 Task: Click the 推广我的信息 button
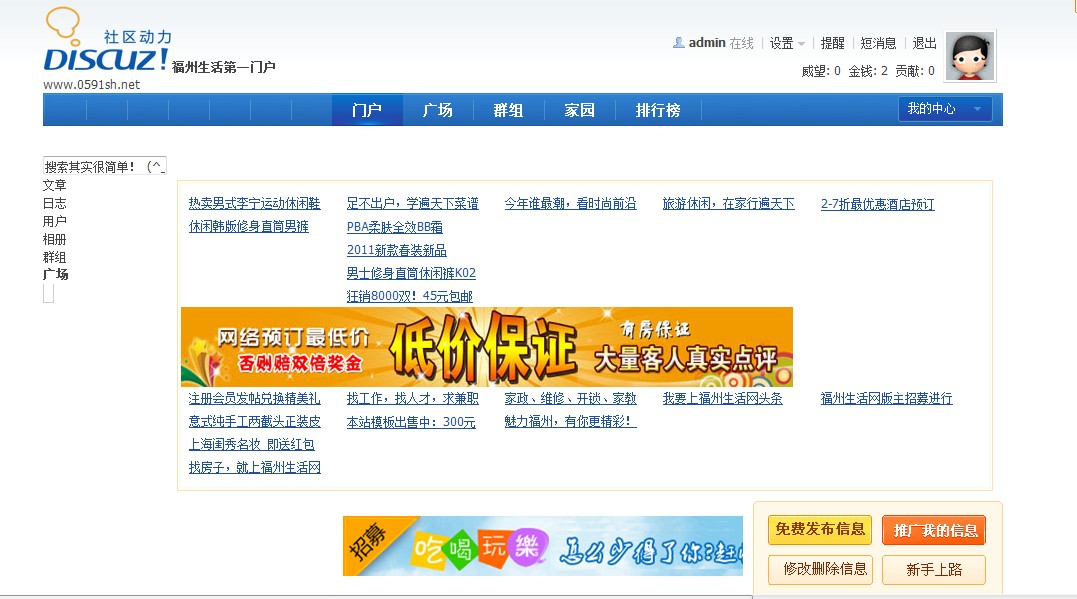(934, 530)
